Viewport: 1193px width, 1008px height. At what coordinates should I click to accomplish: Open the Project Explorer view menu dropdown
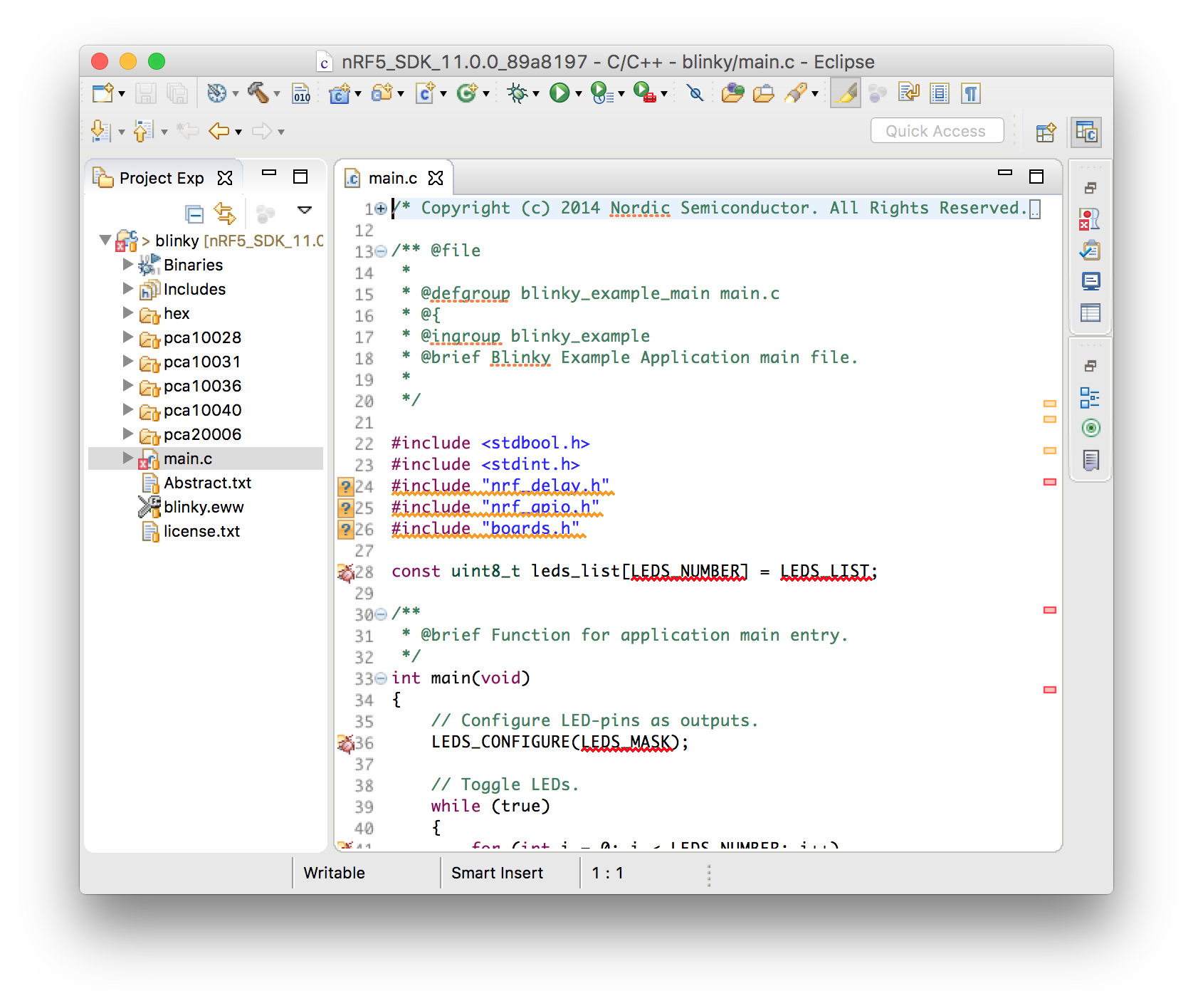point(305,210)
